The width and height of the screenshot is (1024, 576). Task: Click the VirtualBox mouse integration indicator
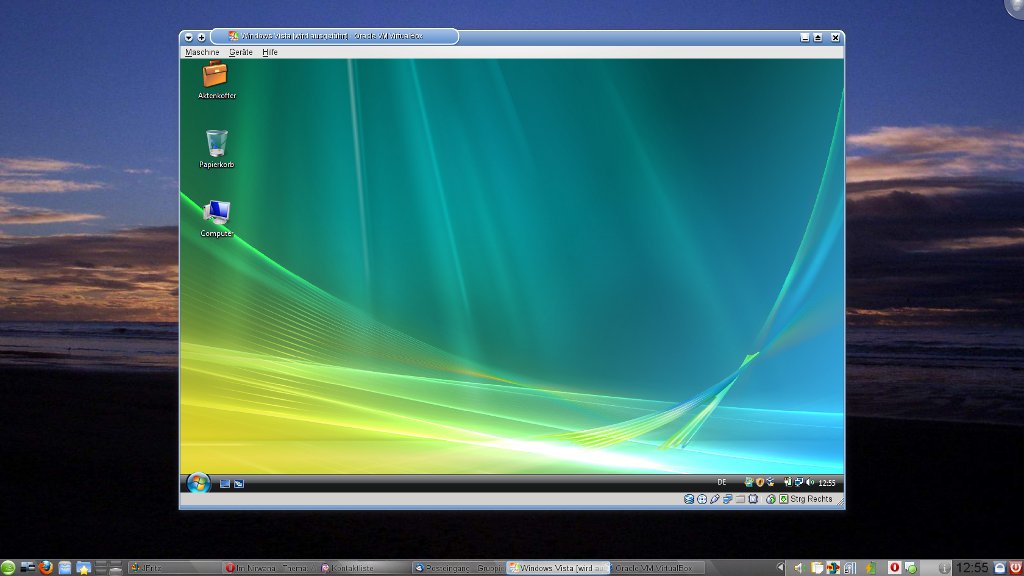(771, 499)
